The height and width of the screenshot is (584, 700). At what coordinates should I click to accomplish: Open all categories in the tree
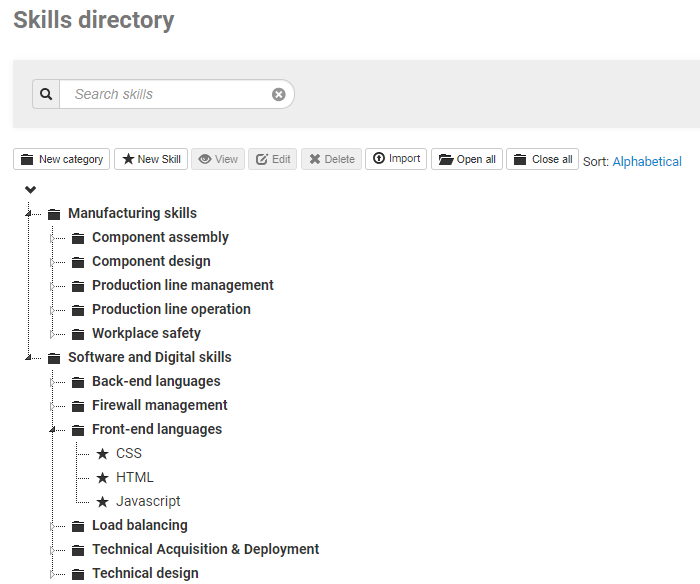(467, 159)
